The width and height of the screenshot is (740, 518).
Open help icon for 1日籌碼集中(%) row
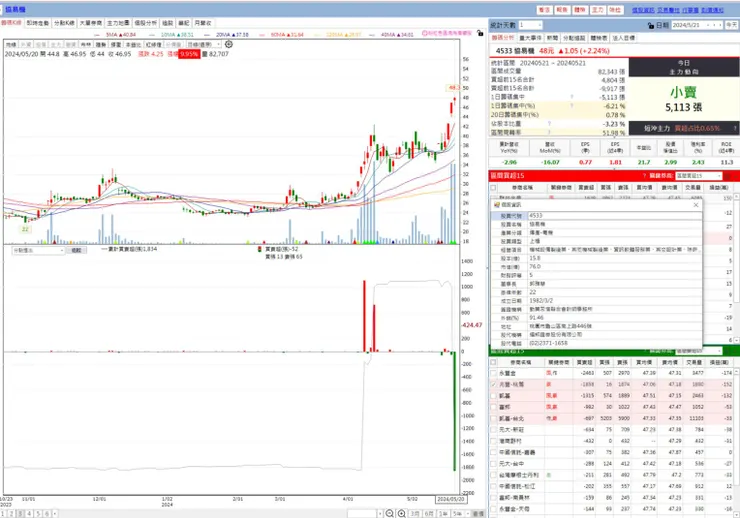coord(572,106)
